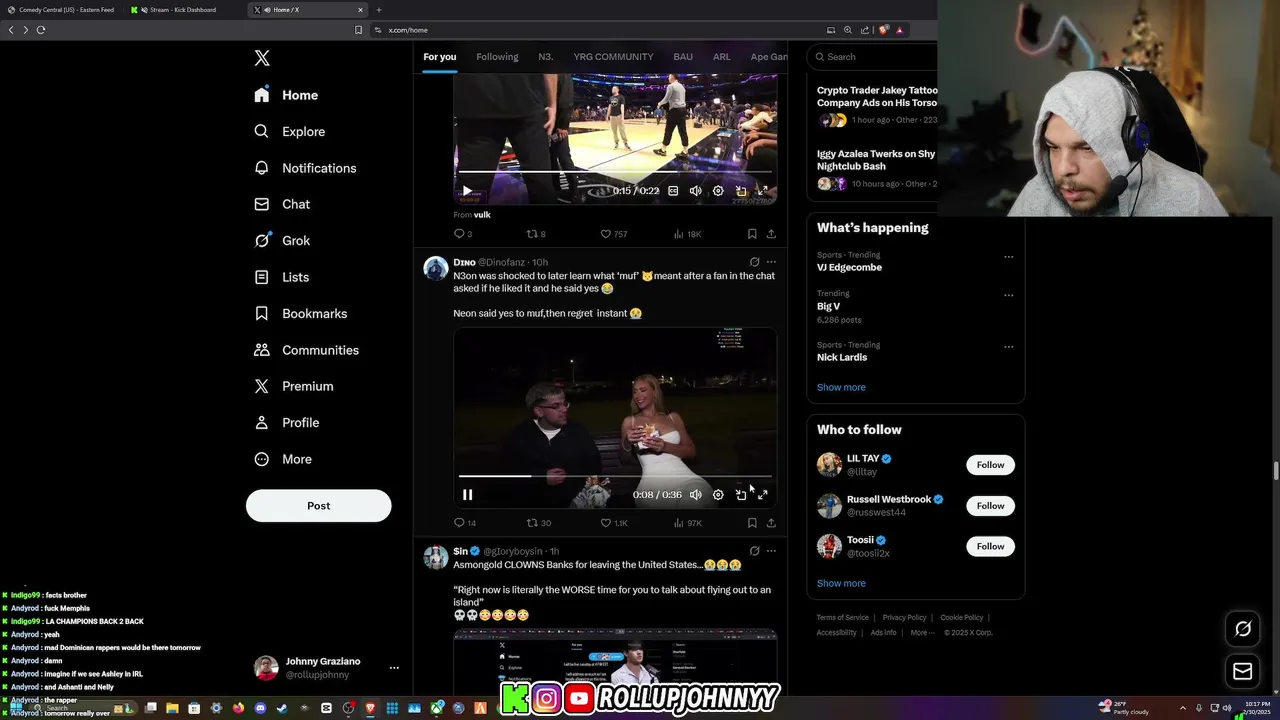Open Premium from sidebar
The height and width of the screenshot is (720, 1280).
click(293, 386)
